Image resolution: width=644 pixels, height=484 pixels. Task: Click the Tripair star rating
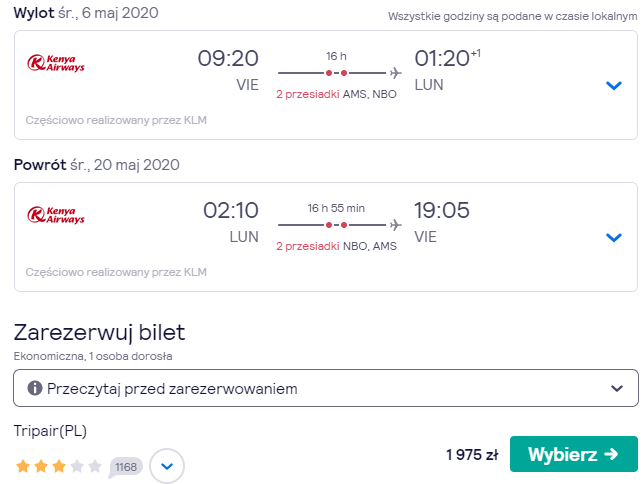[x=58, y=466]
